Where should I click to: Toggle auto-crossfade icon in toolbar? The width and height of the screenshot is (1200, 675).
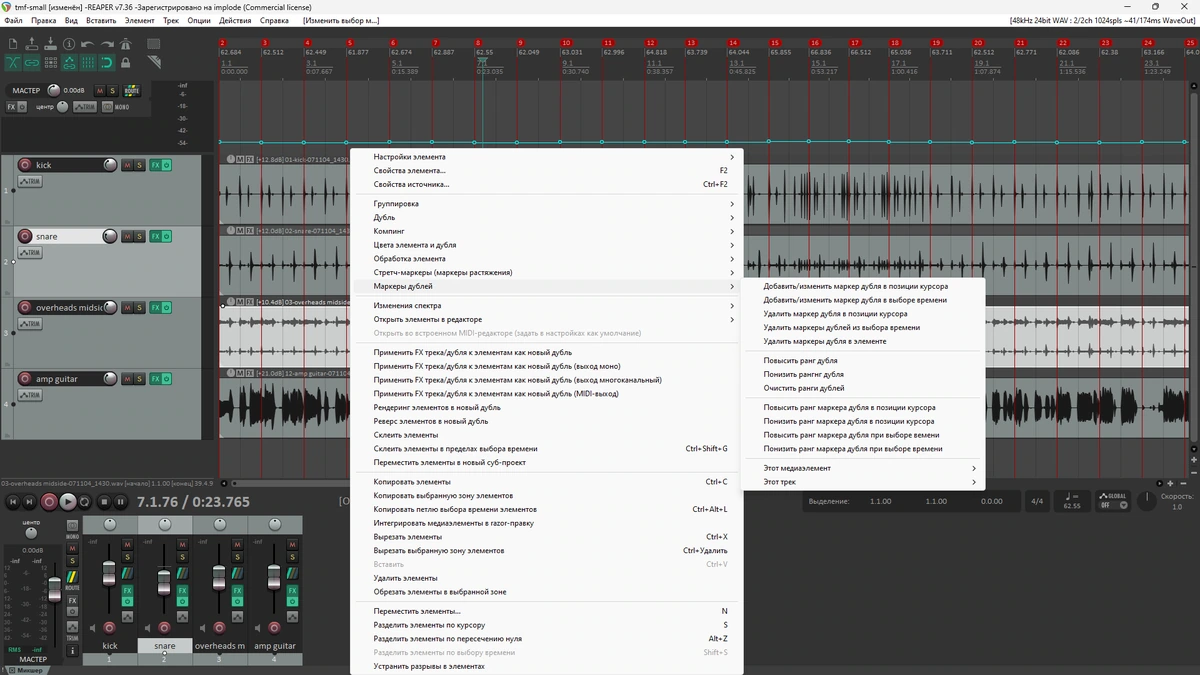click(12, 62)
